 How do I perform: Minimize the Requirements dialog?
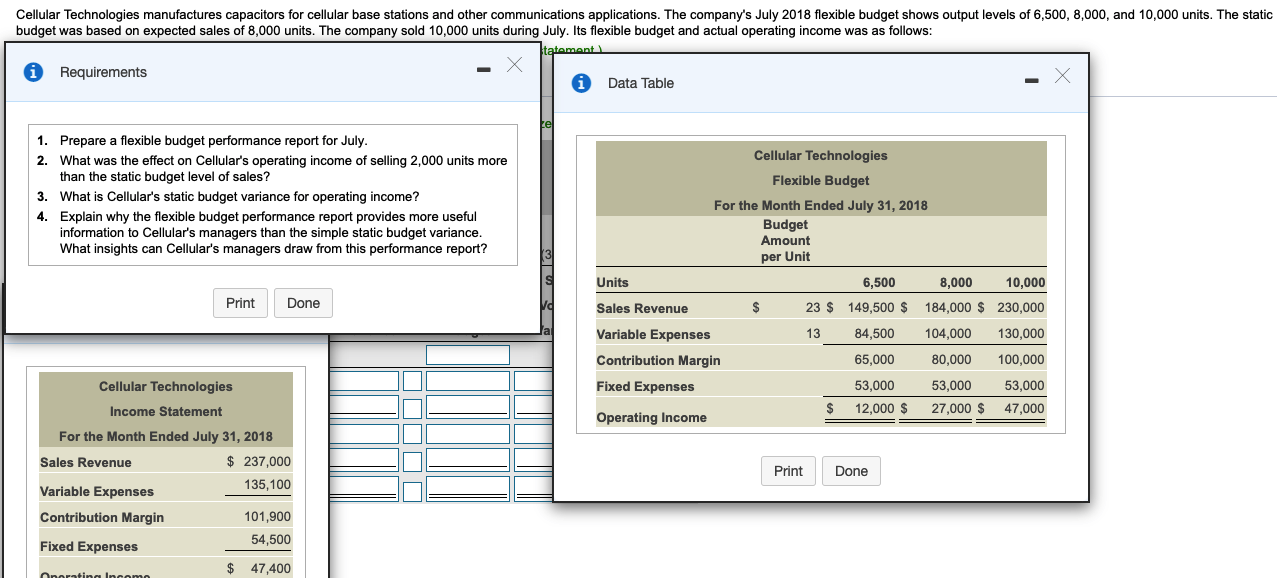click(x=483, y=70)
